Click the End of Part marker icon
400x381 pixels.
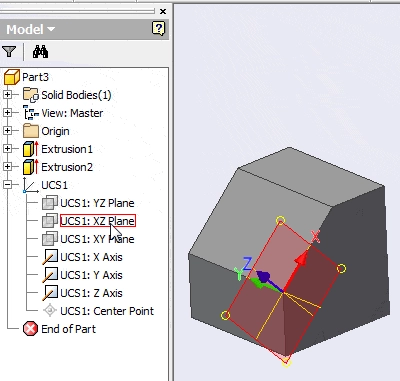30,329
